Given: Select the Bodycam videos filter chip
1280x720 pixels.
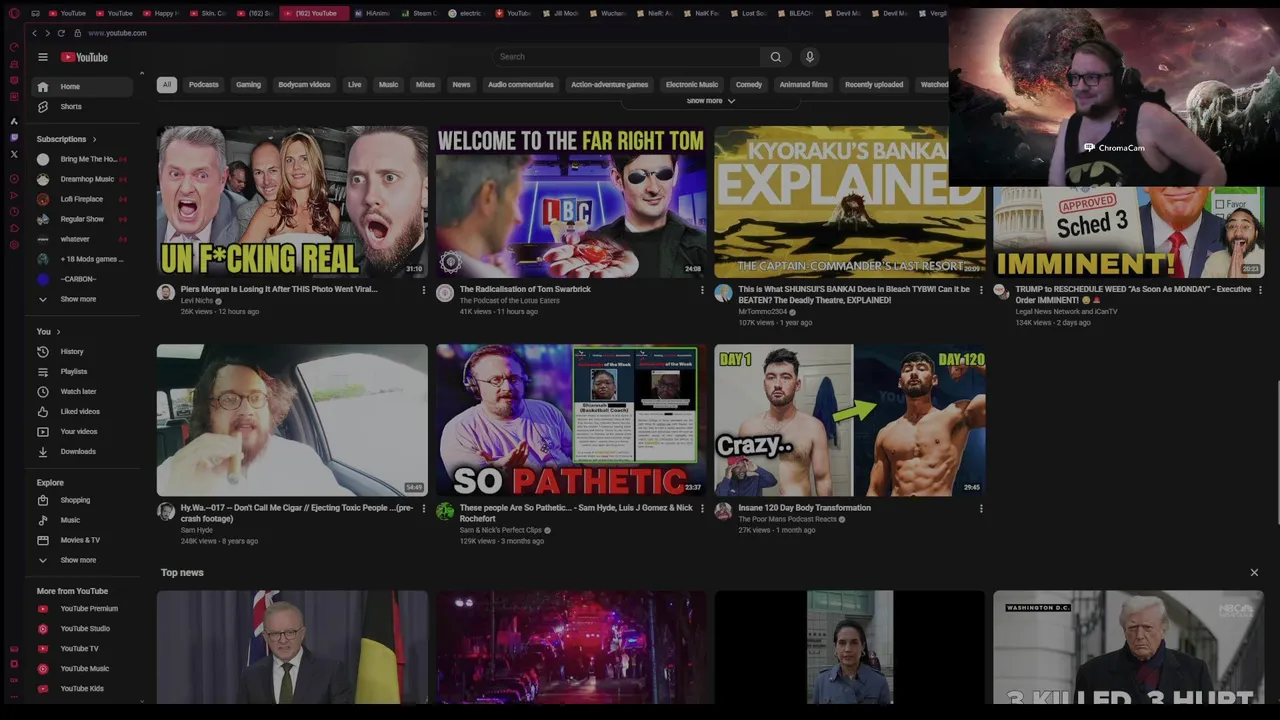Looking at the screenshot, I should (x=304, y=85).
